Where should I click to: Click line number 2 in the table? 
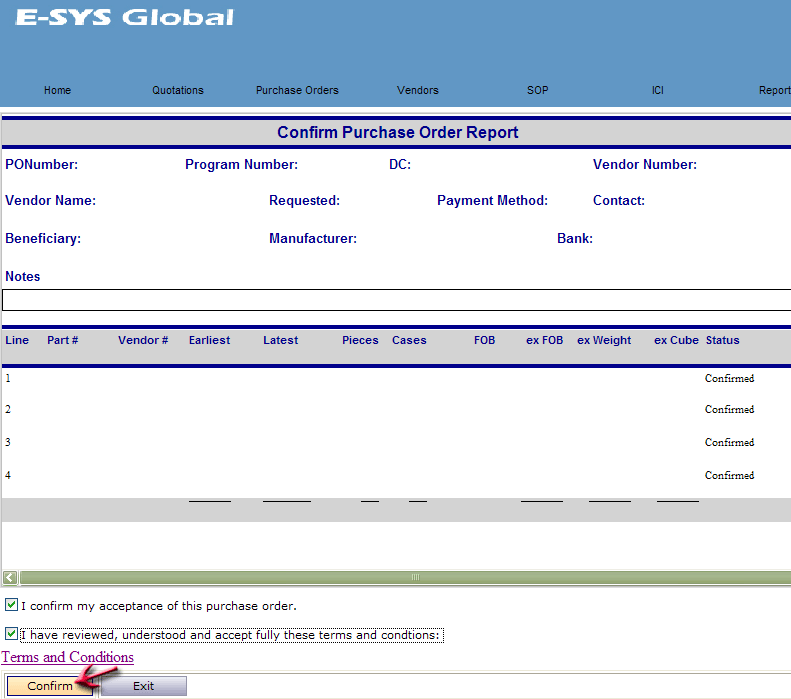click(8, 410)
